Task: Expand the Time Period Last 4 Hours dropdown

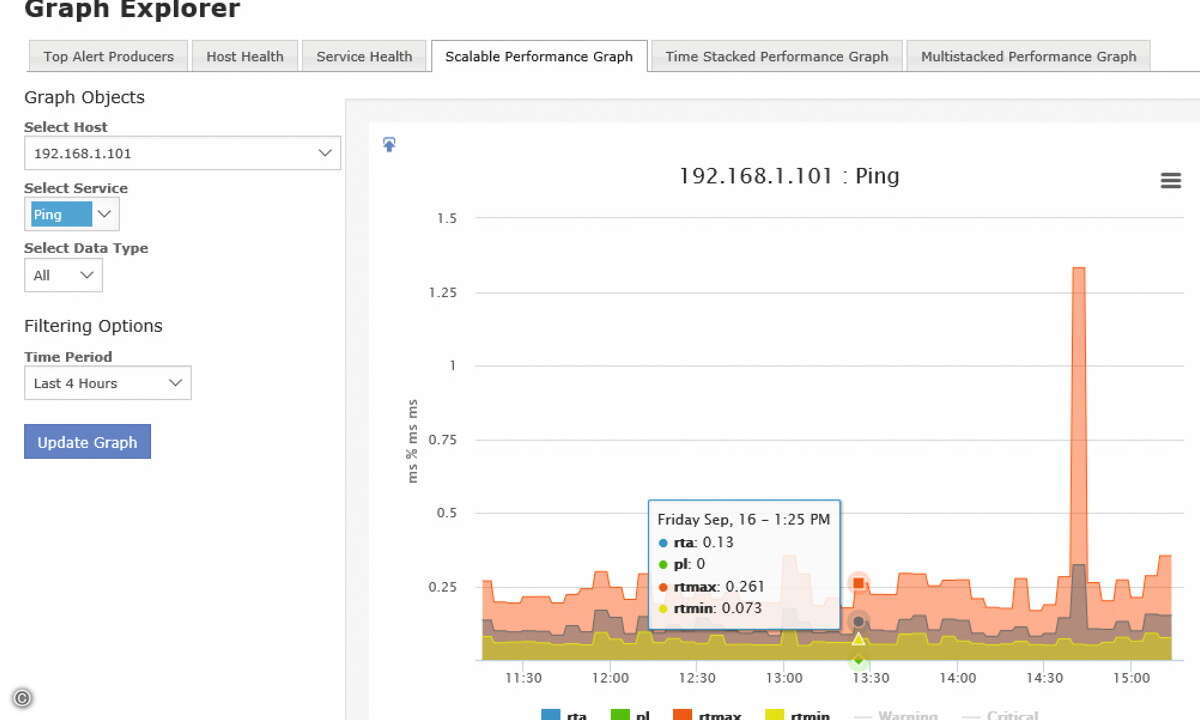Action: pos(107,383)
